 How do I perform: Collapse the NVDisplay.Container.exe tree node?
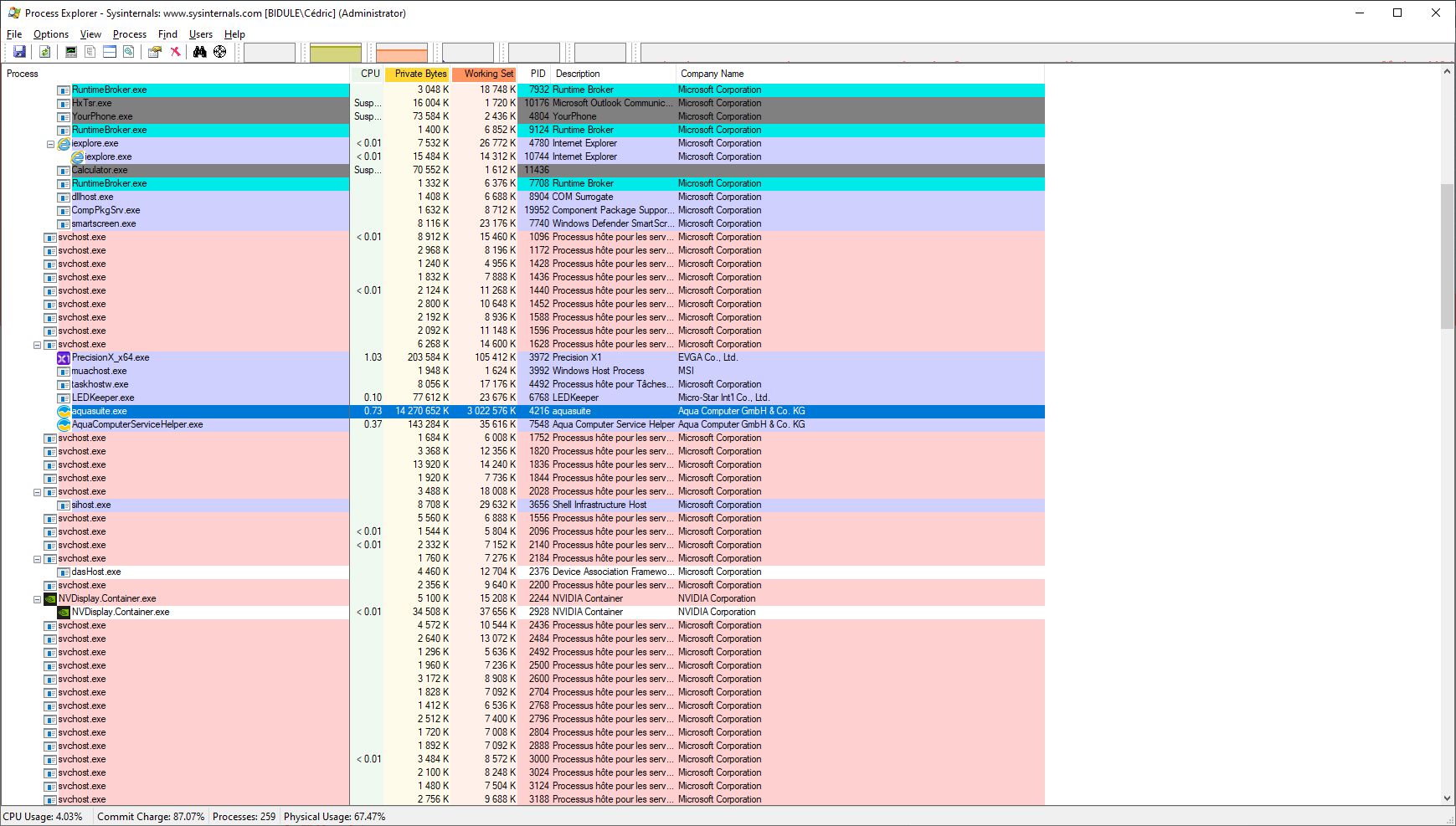point(37,599)
